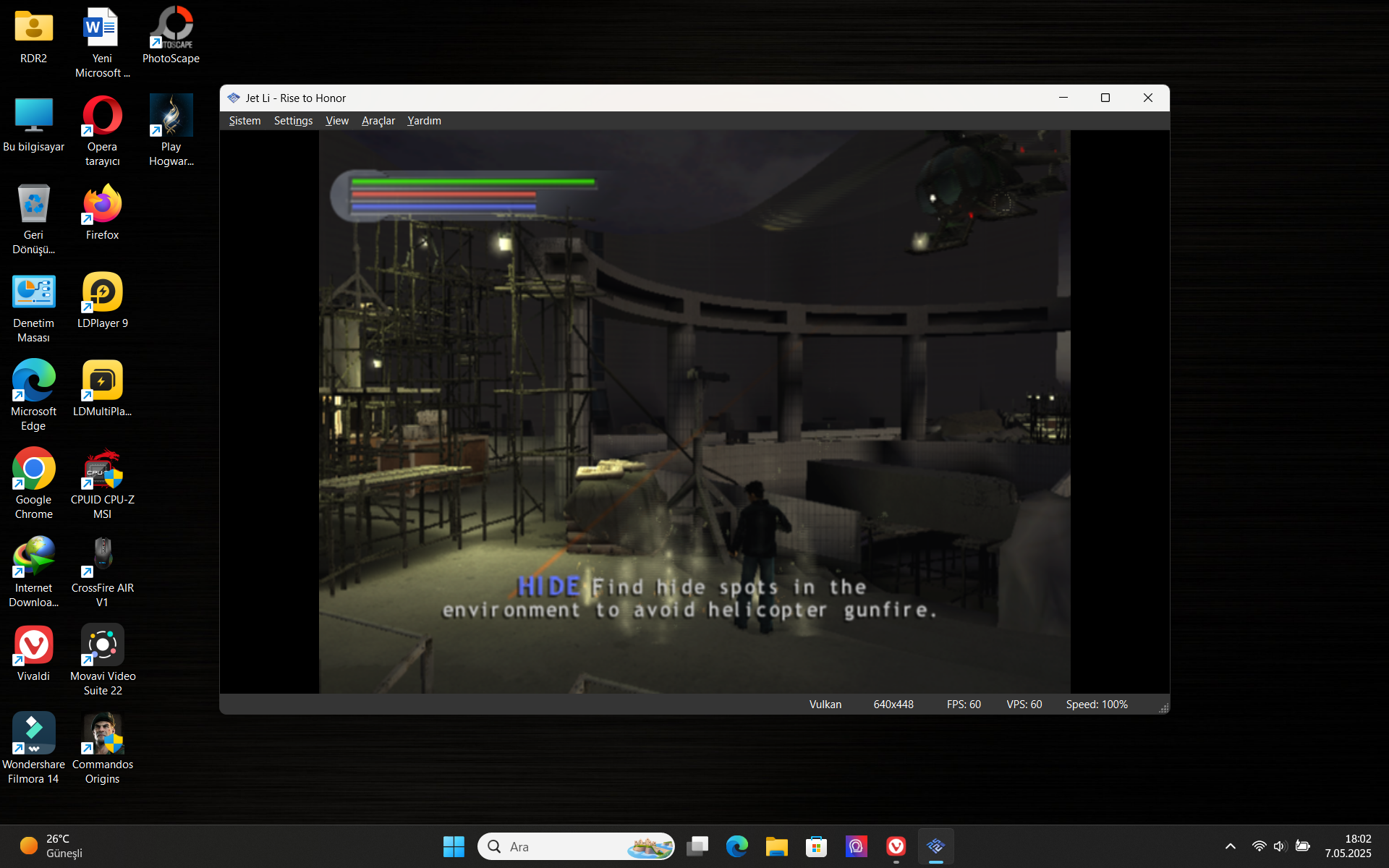This screenshot has width=1389, height=868.
Task: Click the VPS: 60 status entry
Action: (1024, 705)
